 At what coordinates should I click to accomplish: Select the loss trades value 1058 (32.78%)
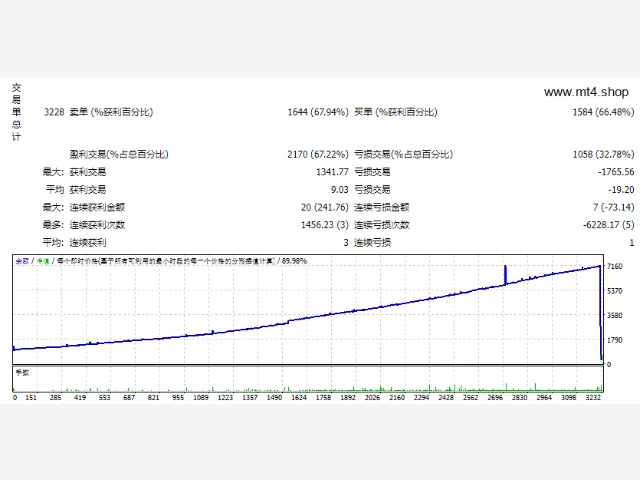(603, 154)
